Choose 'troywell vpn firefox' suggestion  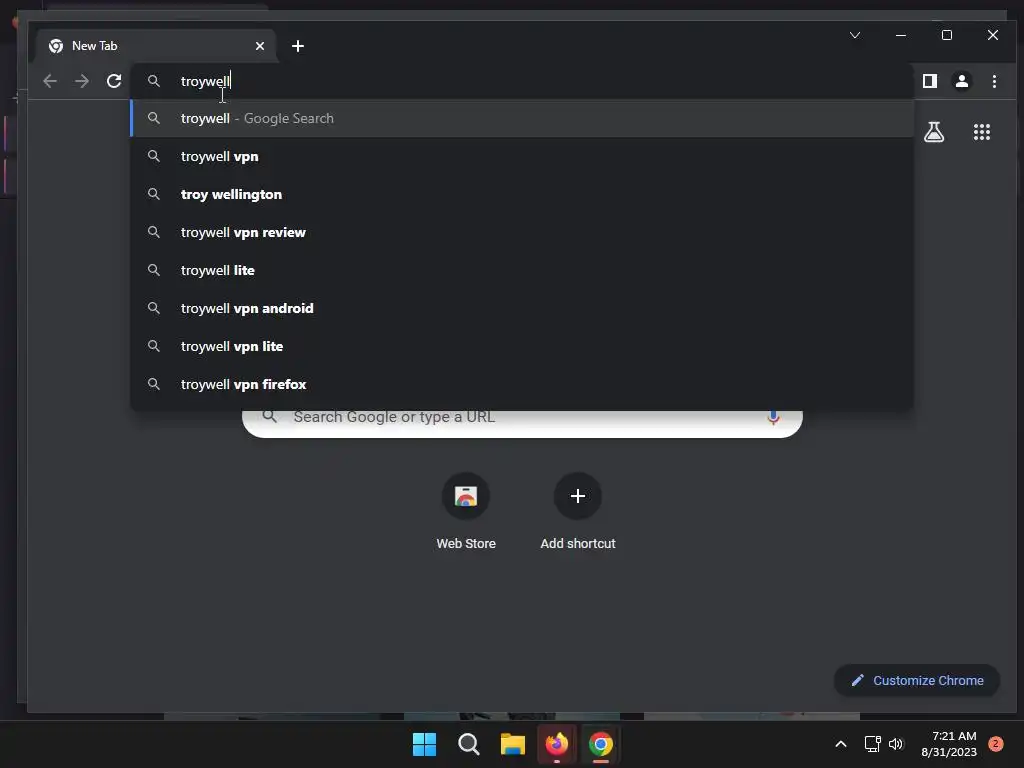(522, 384)
